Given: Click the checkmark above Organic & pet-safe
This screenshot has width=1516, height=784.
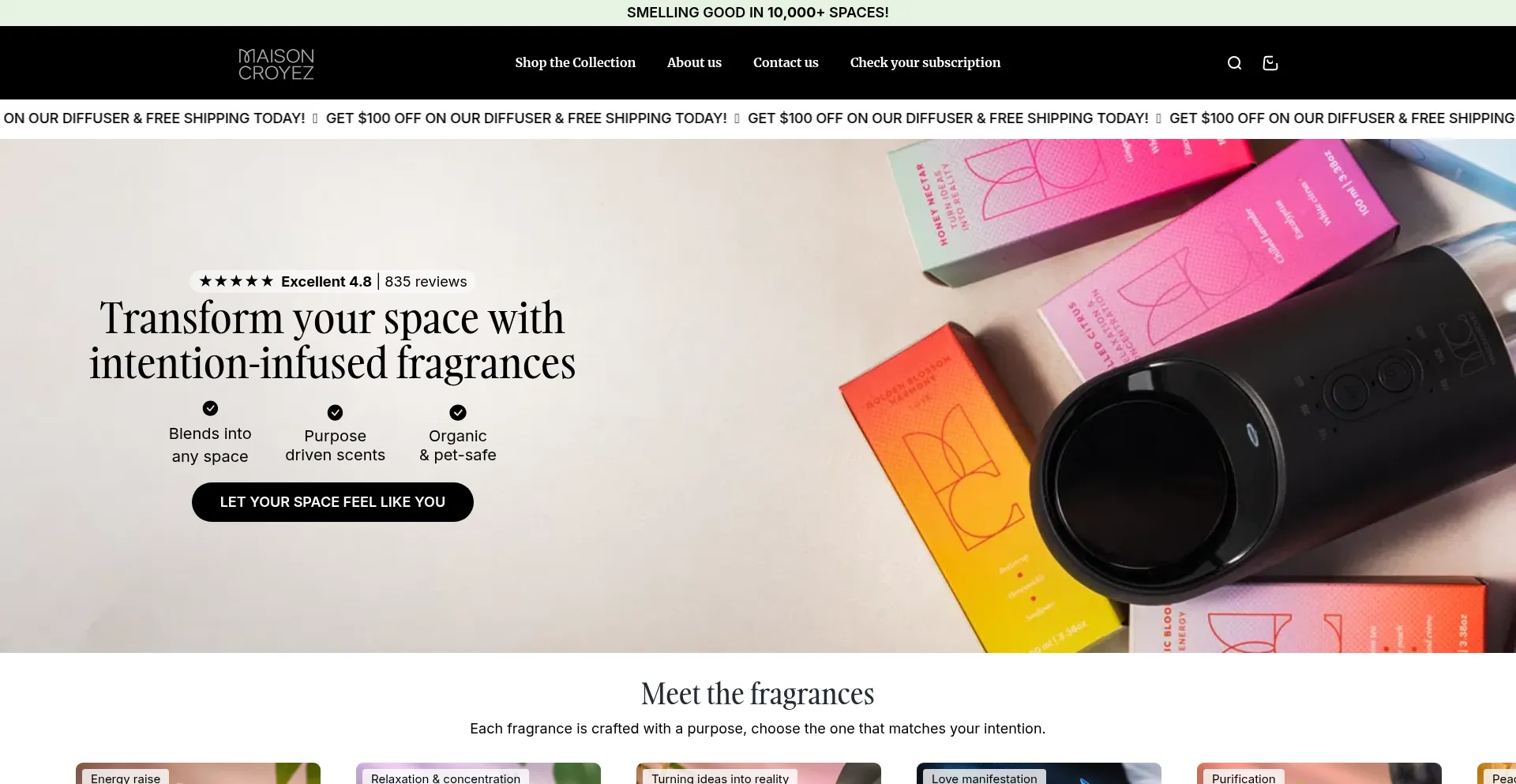Looking at the screenshot, I should pos(458,413).
